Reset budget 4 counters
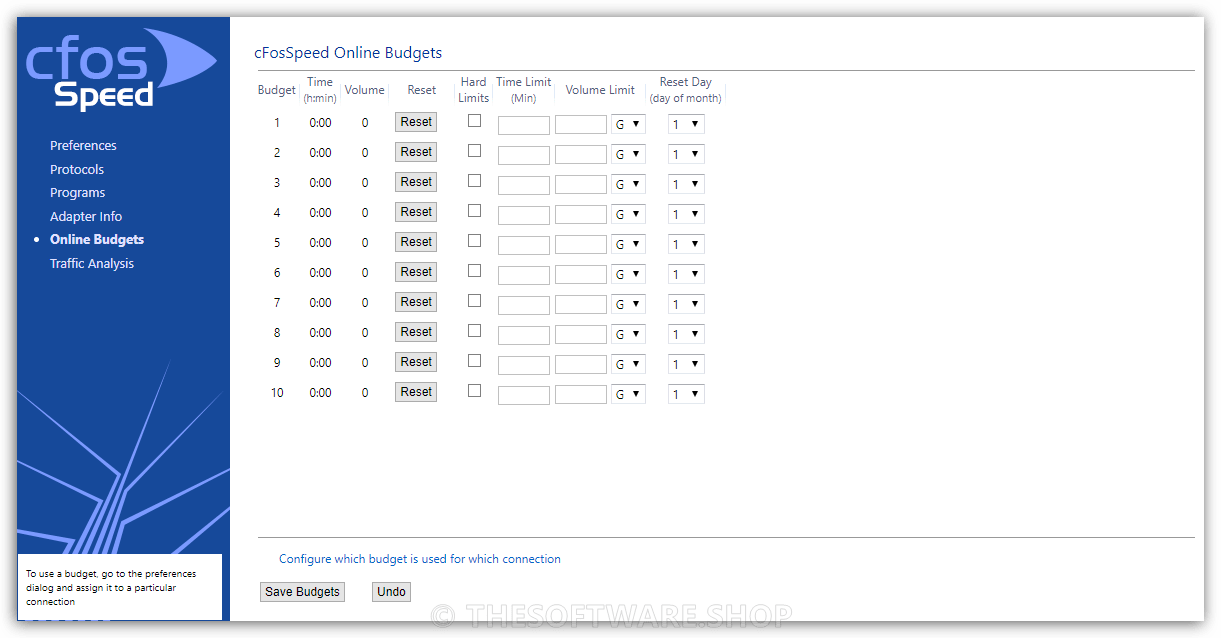The height and width of the screenshot is (638, 1221). (415, 211)
